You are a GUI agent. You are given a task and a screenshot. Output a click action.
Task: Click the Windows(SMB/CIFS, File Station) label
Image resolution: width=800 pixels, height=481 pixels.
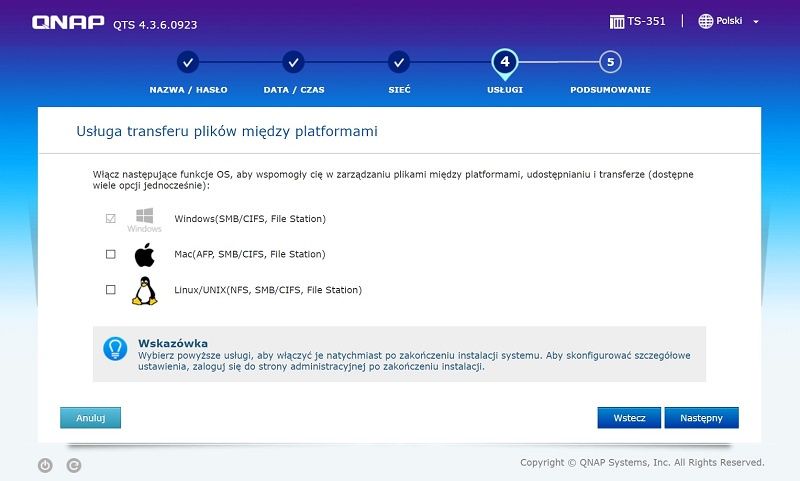point(250,219)
